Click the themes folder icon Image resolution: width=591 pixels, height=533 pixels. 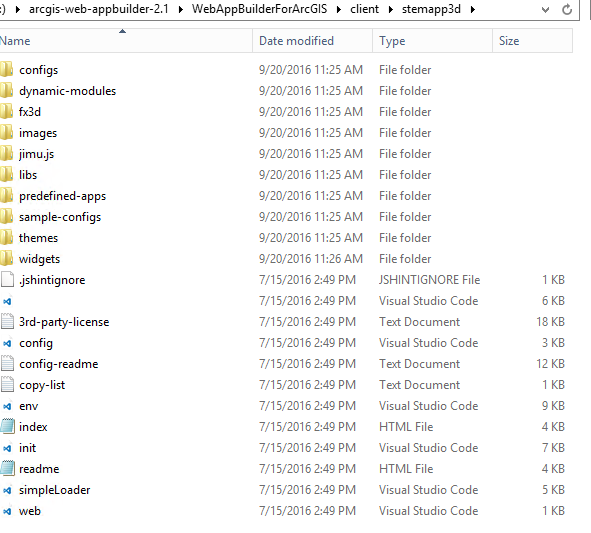[x=6, y=238]
